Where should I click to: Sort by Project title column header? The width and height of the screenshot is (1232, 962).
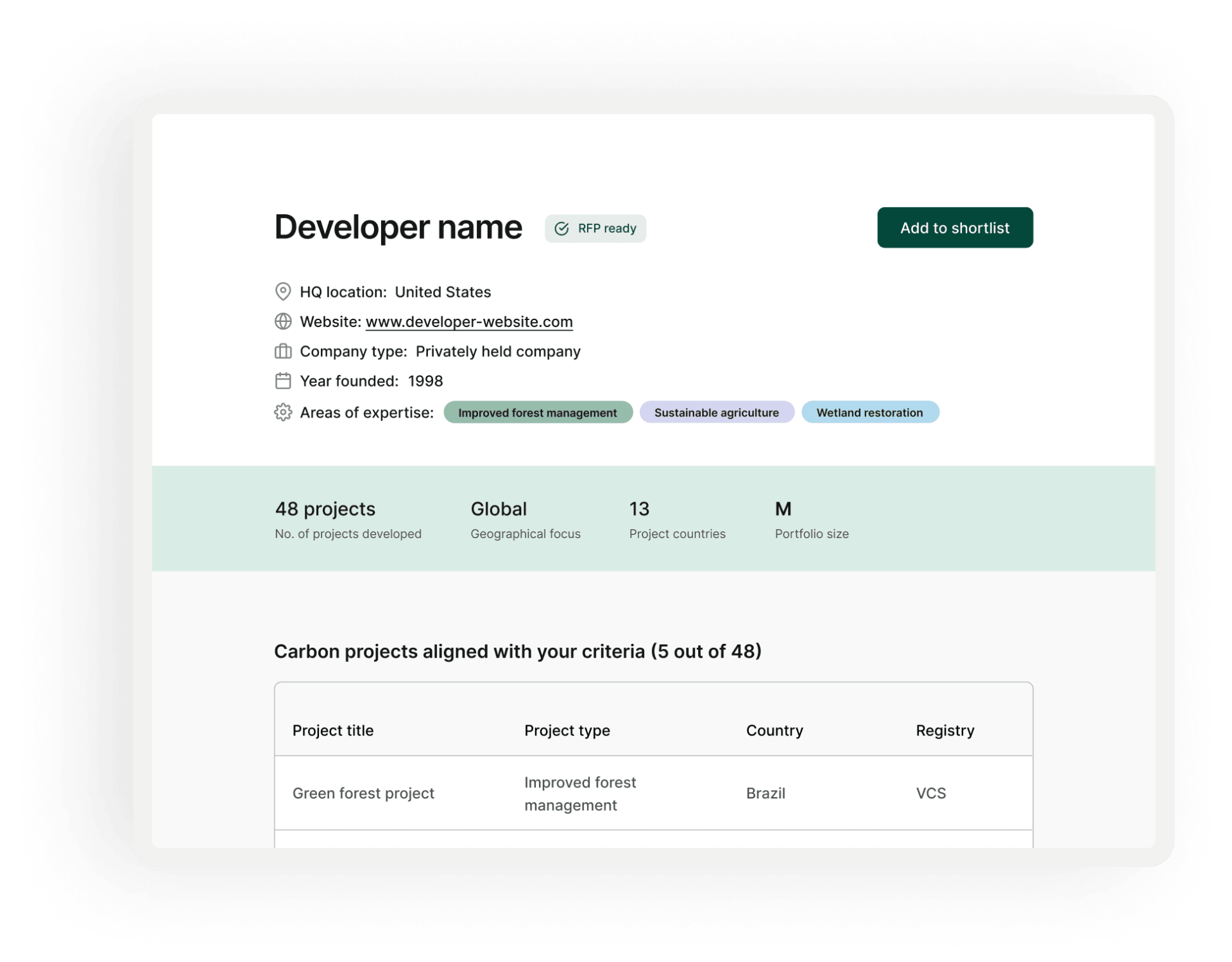pos(333,730)
